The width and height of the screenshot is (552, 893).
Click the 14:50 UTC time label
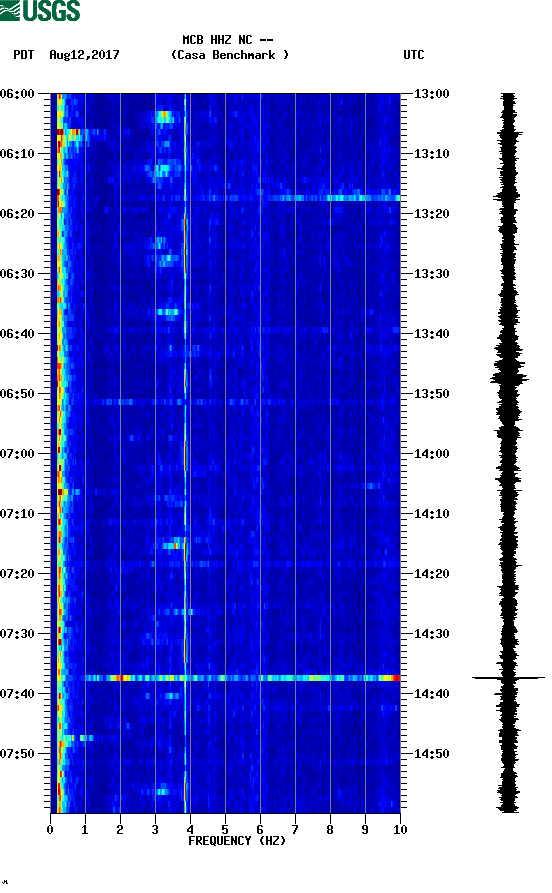point(431,753)
